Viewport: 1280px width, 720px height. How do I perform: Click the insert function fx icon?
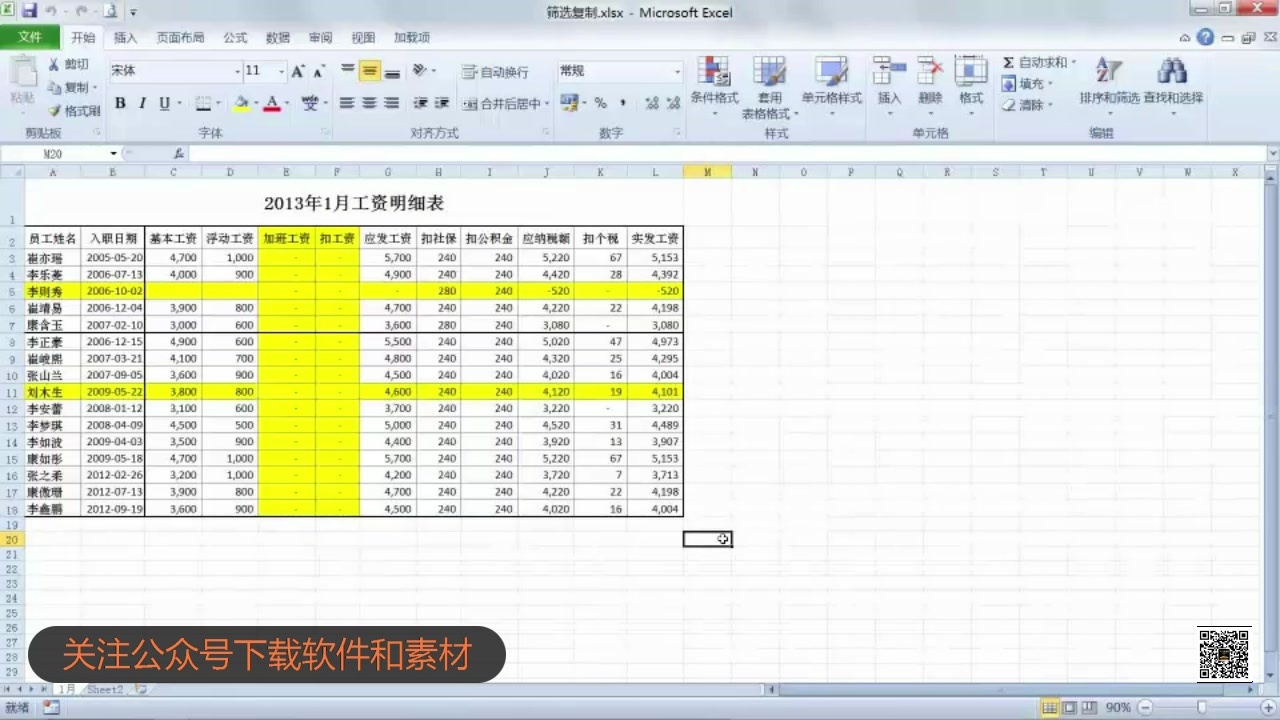click(179, 154)
